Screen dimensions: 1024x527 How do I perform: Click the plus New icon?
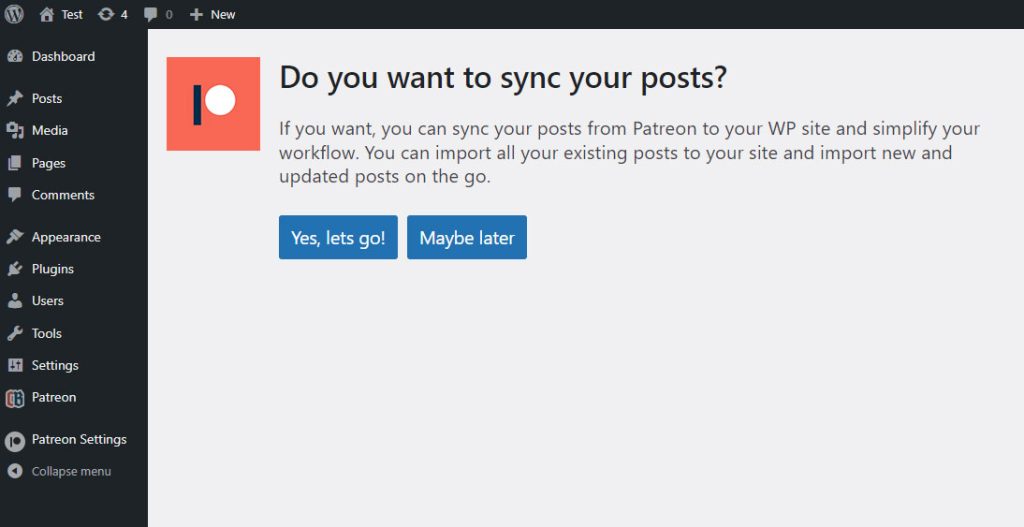point(196,14)
